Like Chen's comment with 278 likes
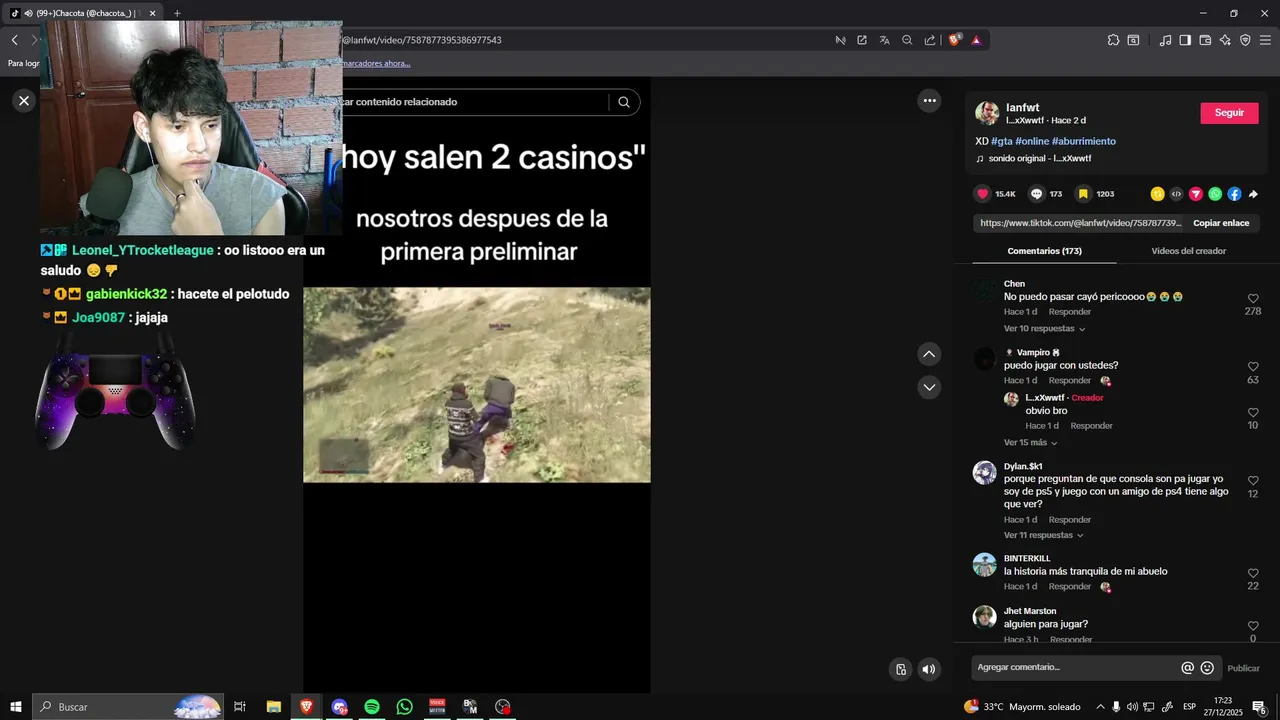This screenshot has width=1280, height=720. point(1253,299)
